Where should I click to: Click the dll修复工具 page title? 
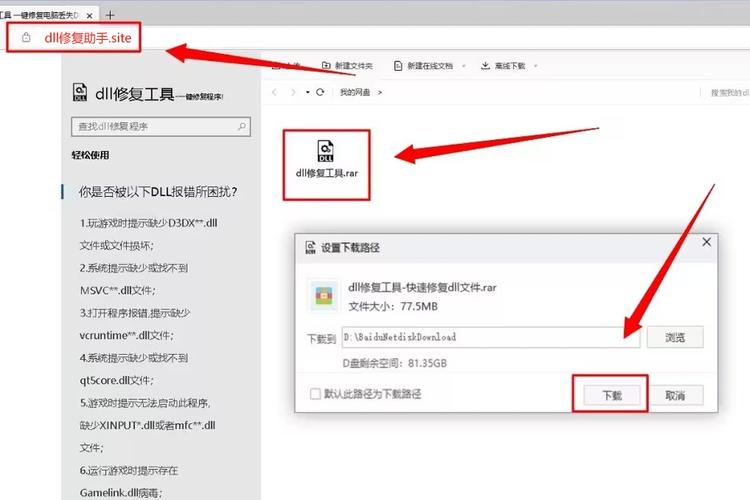point(134,94)
